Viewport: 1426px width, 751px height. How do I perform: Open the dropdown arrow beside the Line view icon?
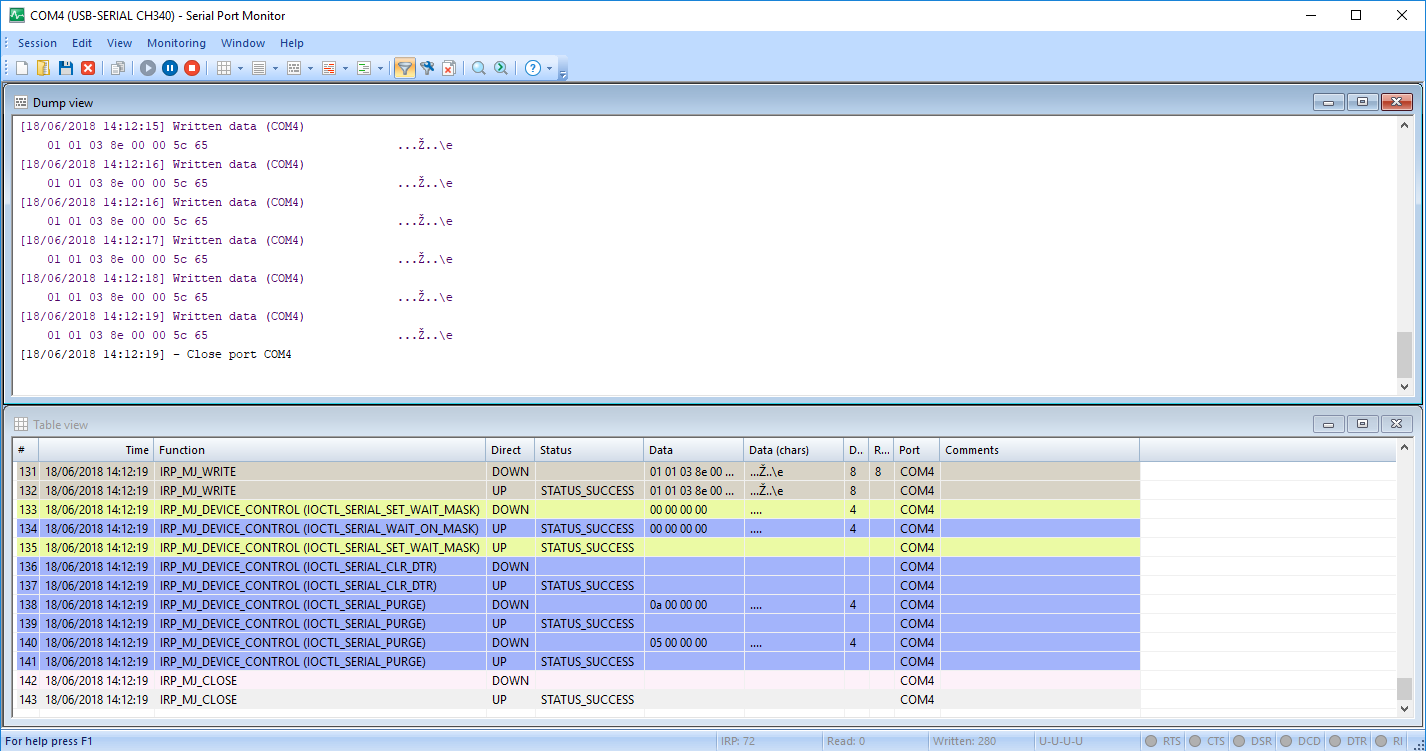coord(275,68)
